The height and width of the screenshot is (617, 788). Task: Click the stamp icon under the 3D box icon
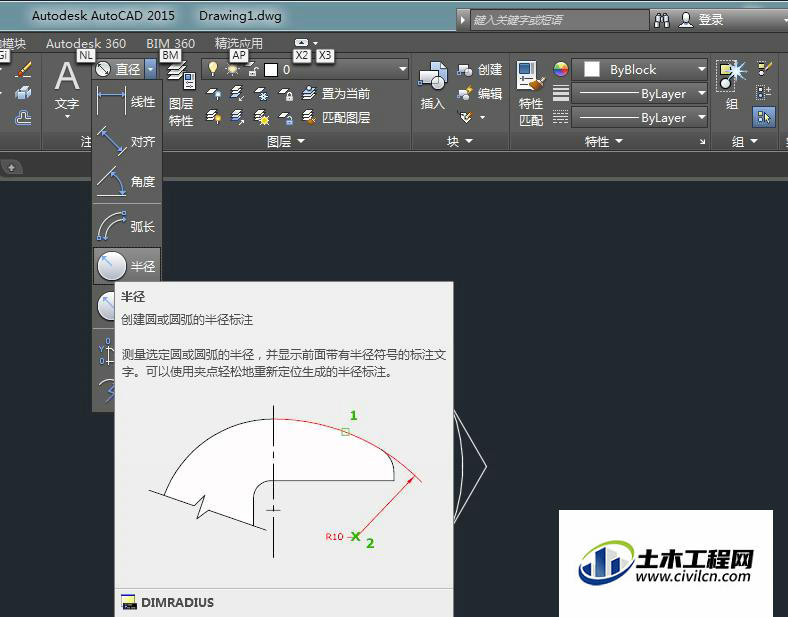[23, 118]
